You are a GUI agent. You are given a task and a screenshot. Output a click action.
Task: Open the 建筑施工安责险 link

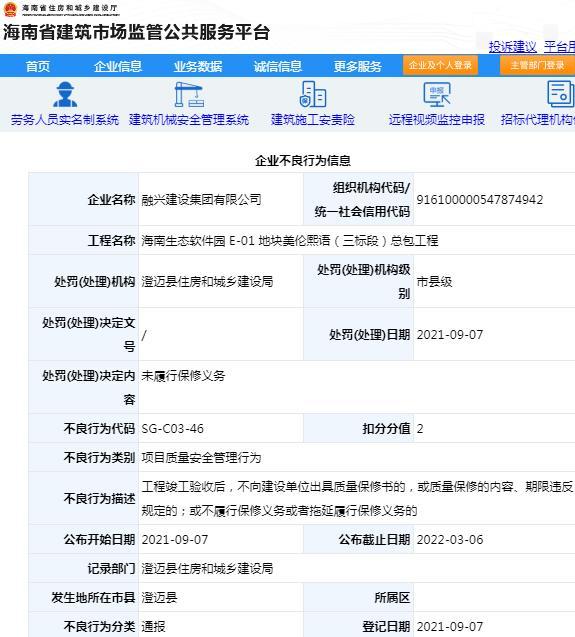pos(313,119)
